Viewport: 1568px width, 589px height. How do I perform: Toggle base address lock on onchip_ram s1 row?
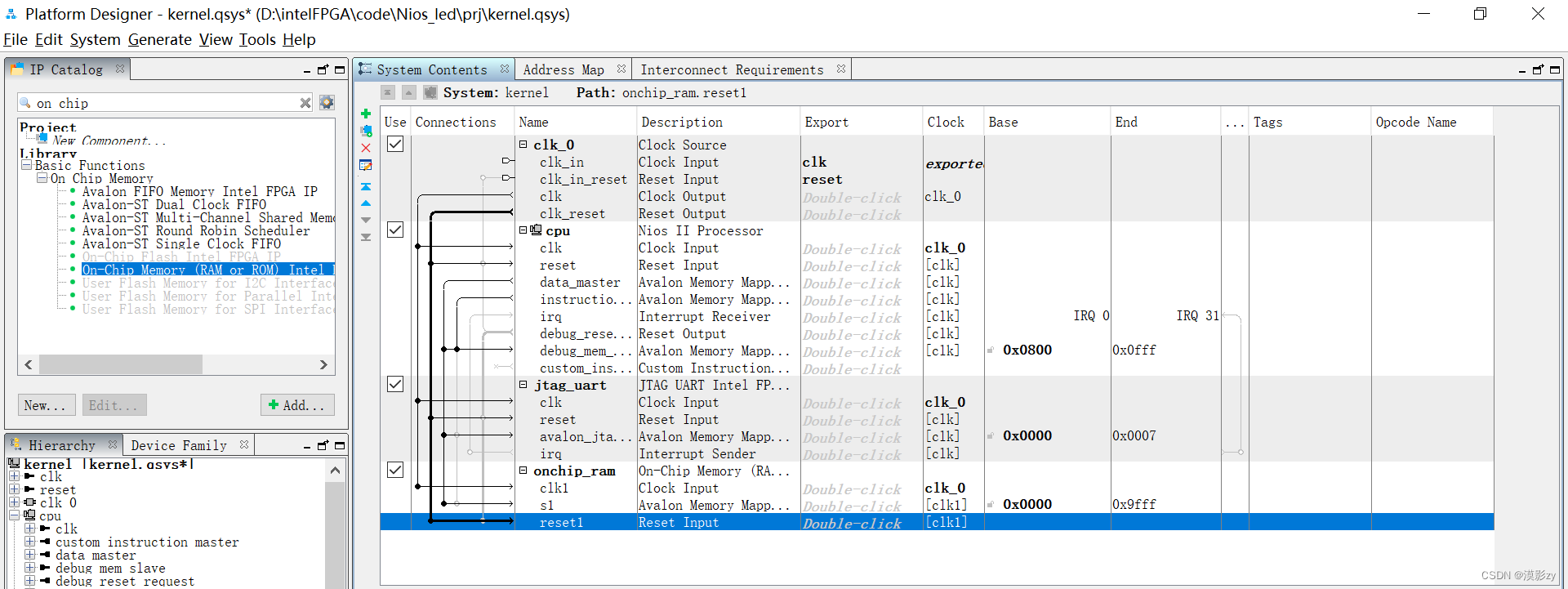pyautogui.click(x=991, y=505)
